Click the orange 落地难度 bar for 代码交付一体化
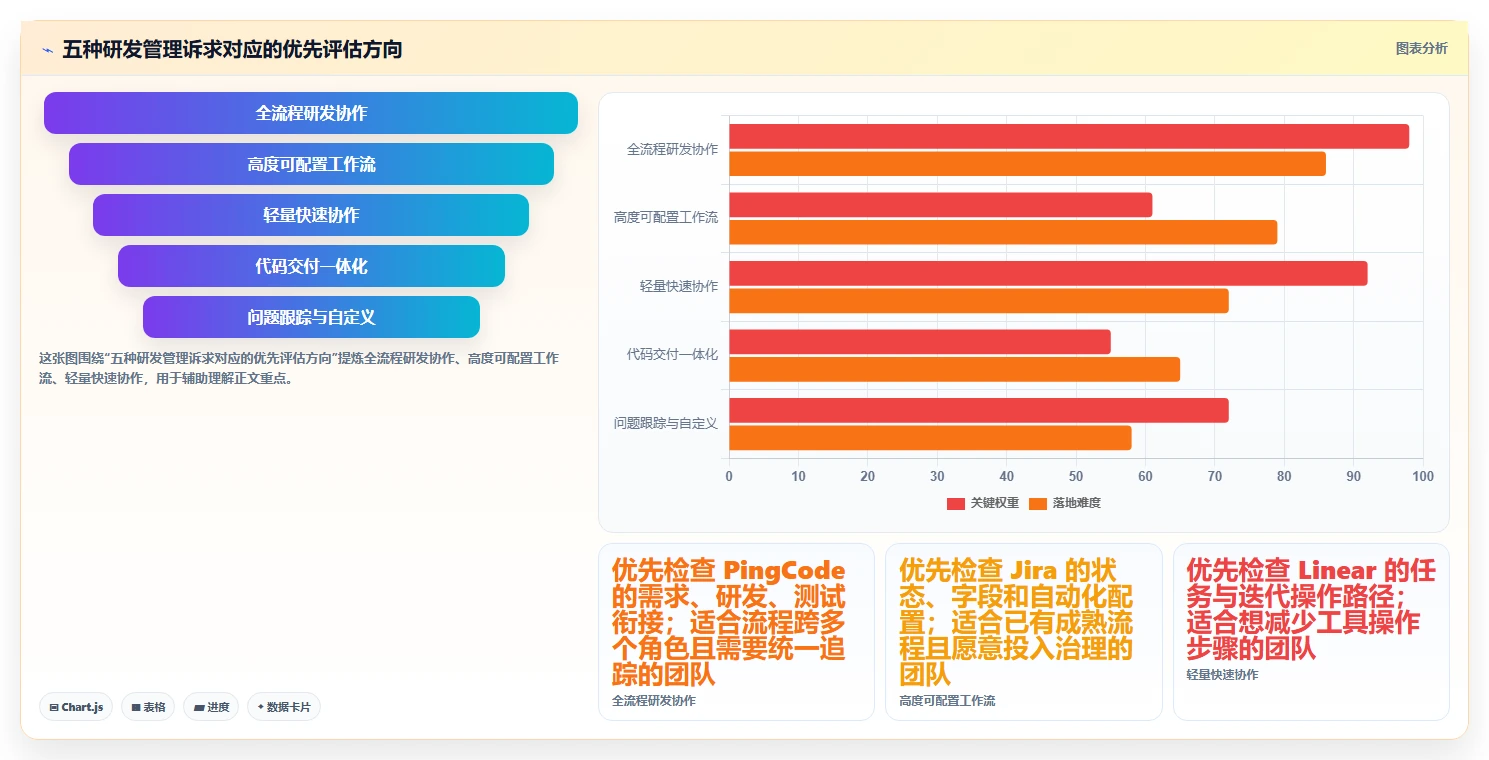Image resolution: width=1489 pixels, height=760 pixels. coord(954,369)
